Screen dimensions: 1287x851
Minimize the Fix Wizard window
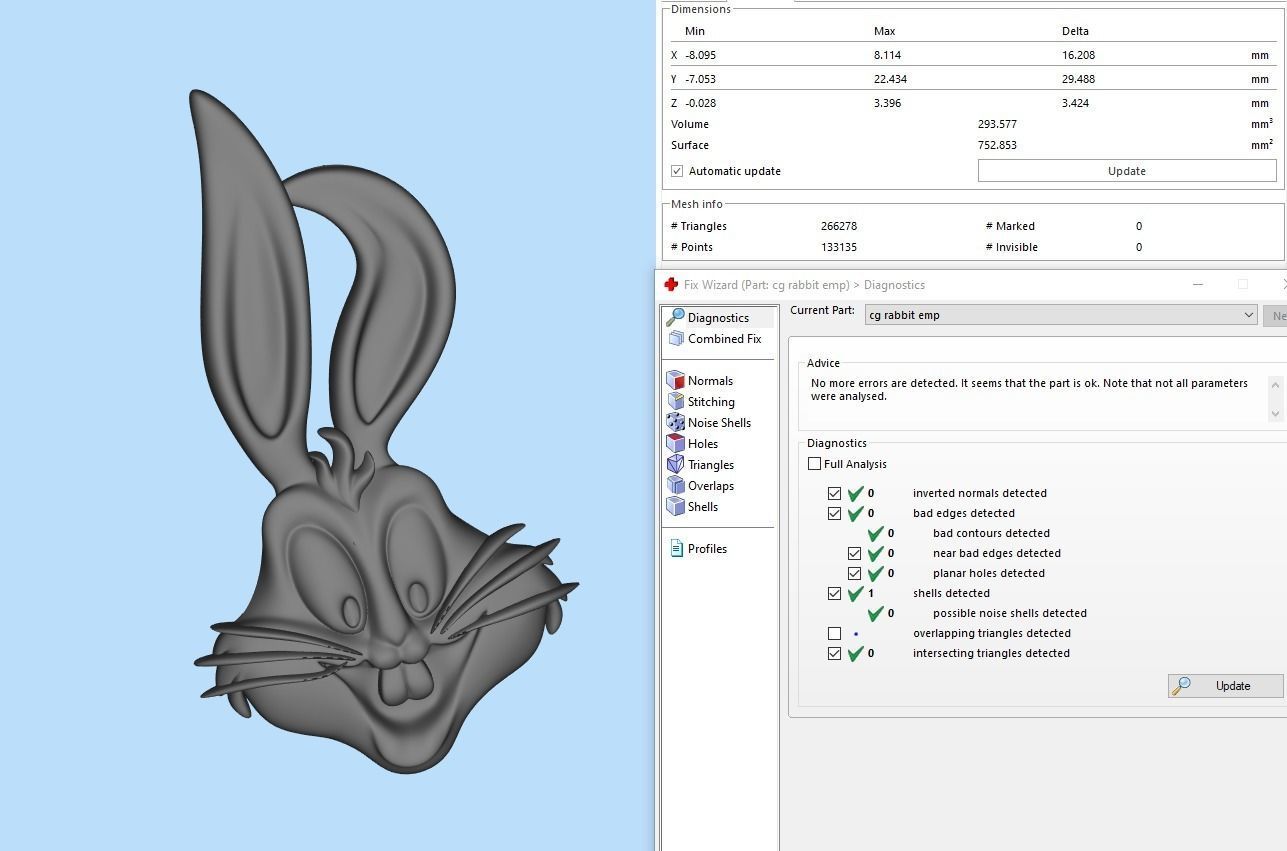[1197, 285]
